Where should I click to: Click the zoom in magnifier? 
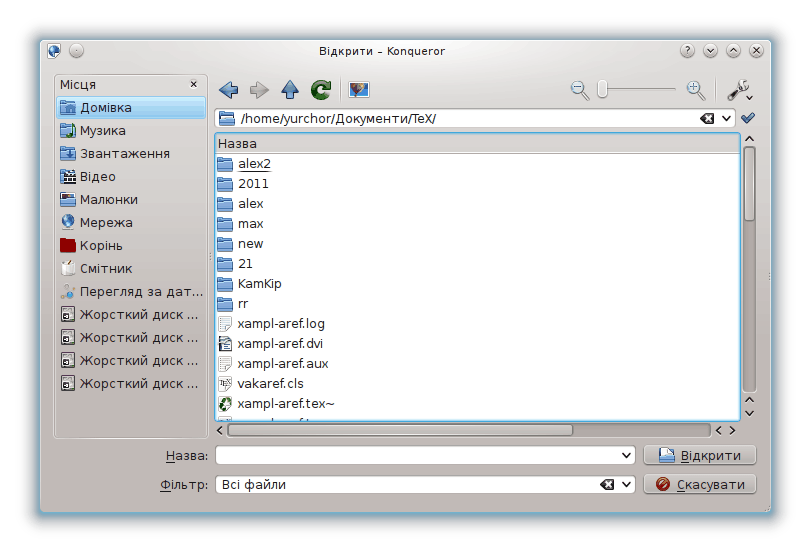point(696,90)
